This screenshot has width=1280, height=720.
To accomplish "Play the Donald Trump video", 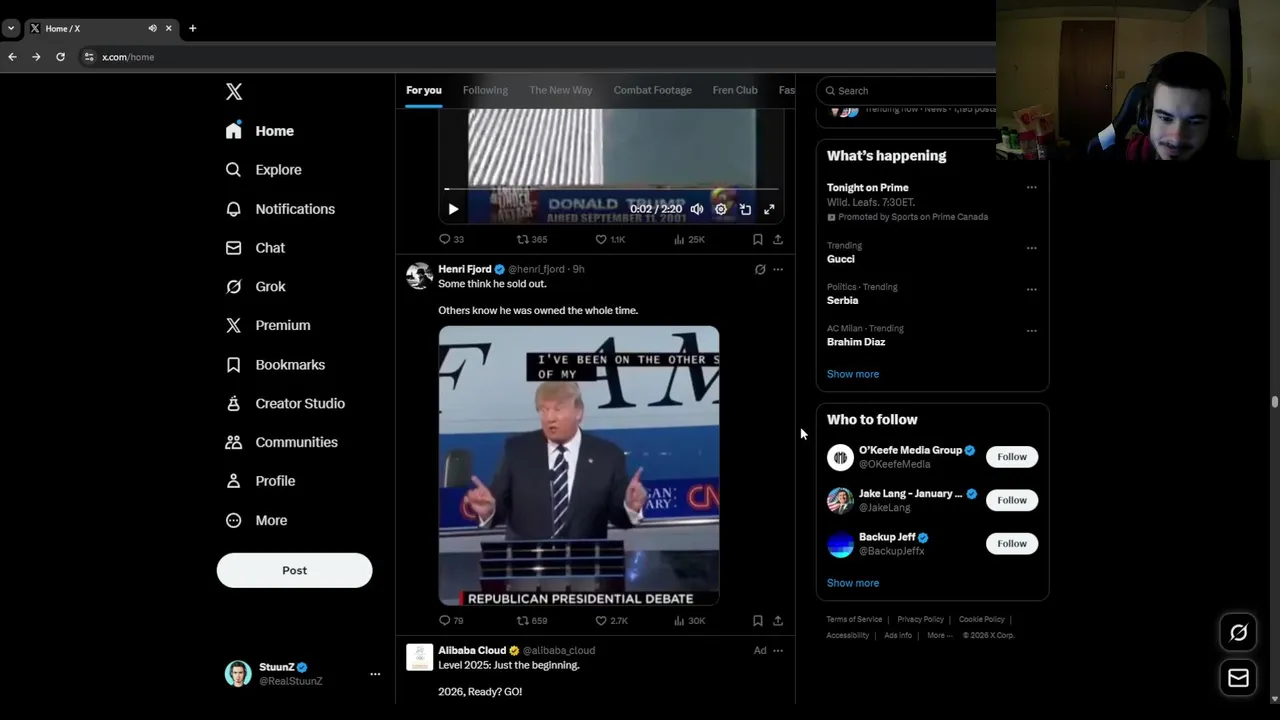I will coord(453,209).
